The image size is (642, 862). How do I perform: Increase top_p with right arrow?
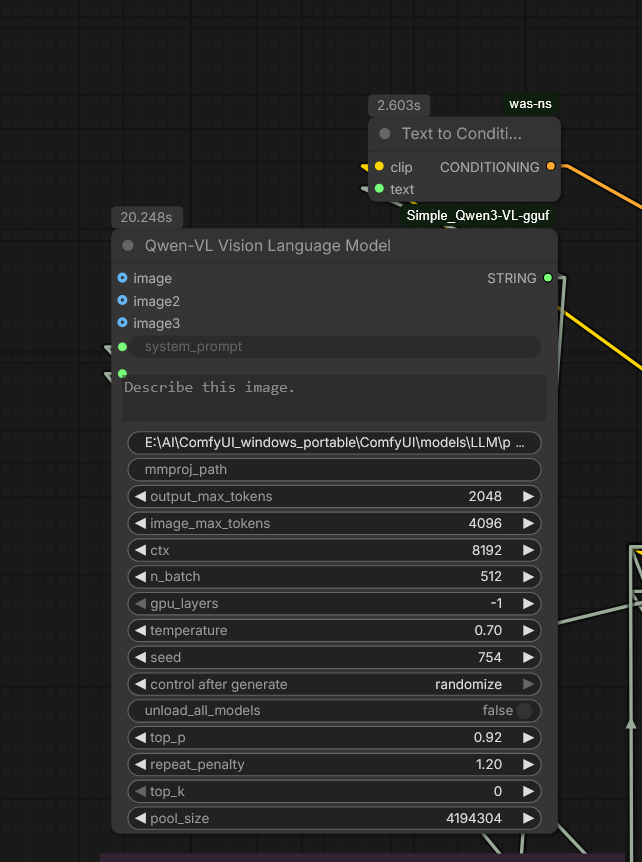tap(528, 738)
